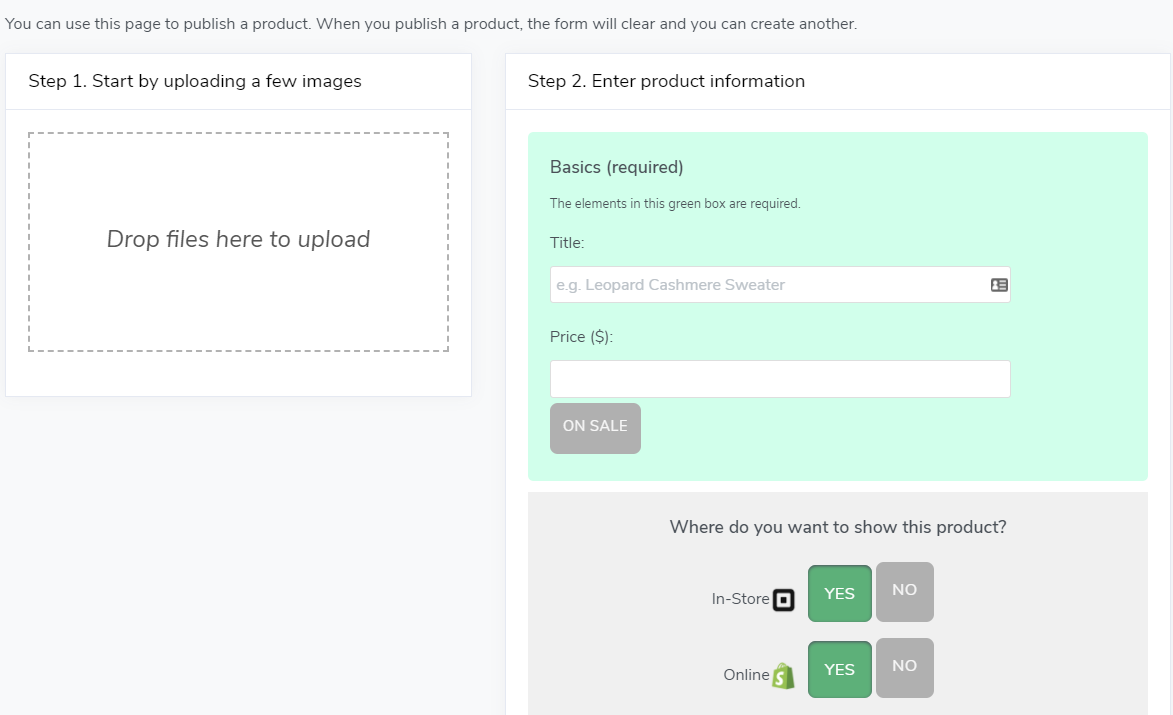Click the Title: field label
Image resolution: width=1173 pixels, height=715 pixels.
click(567, 243)
